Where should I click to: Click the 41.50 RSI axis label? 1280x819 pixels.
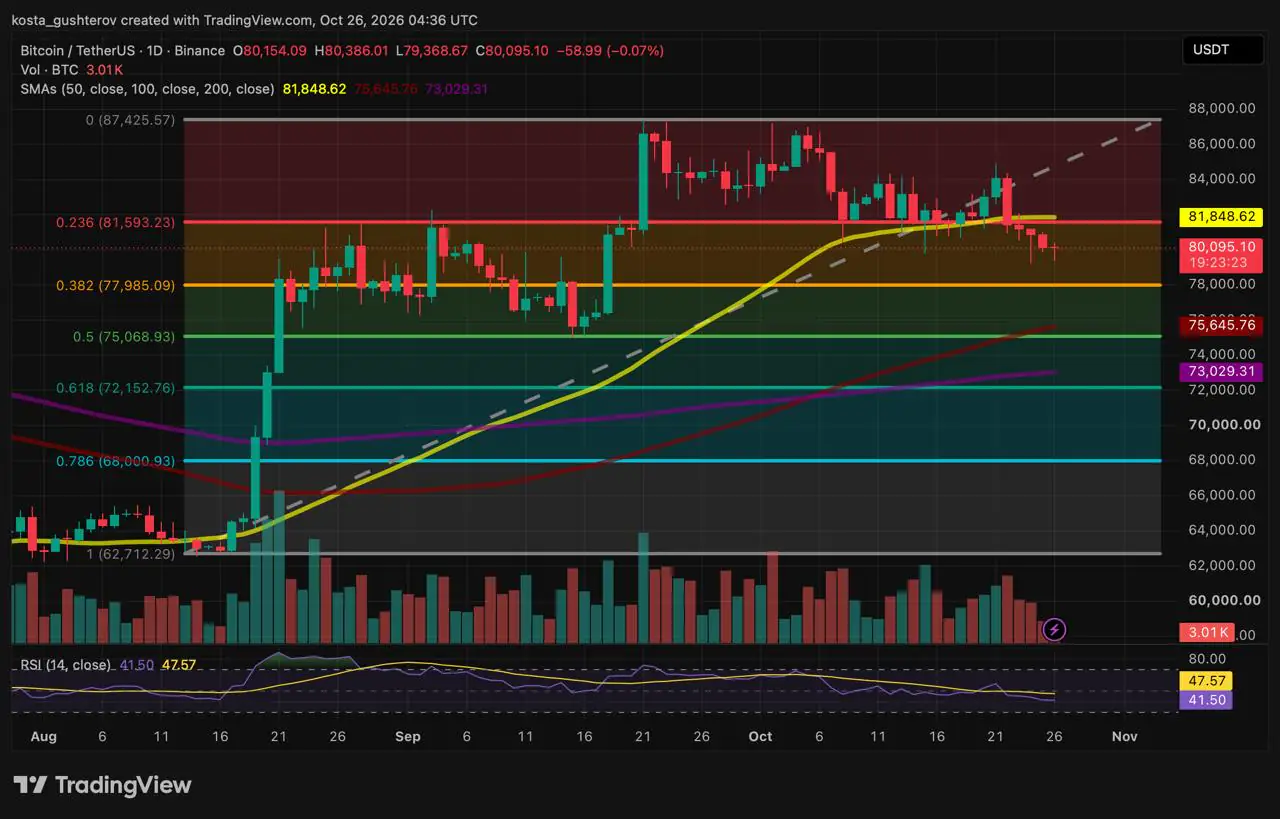(x=1207, y=700)
